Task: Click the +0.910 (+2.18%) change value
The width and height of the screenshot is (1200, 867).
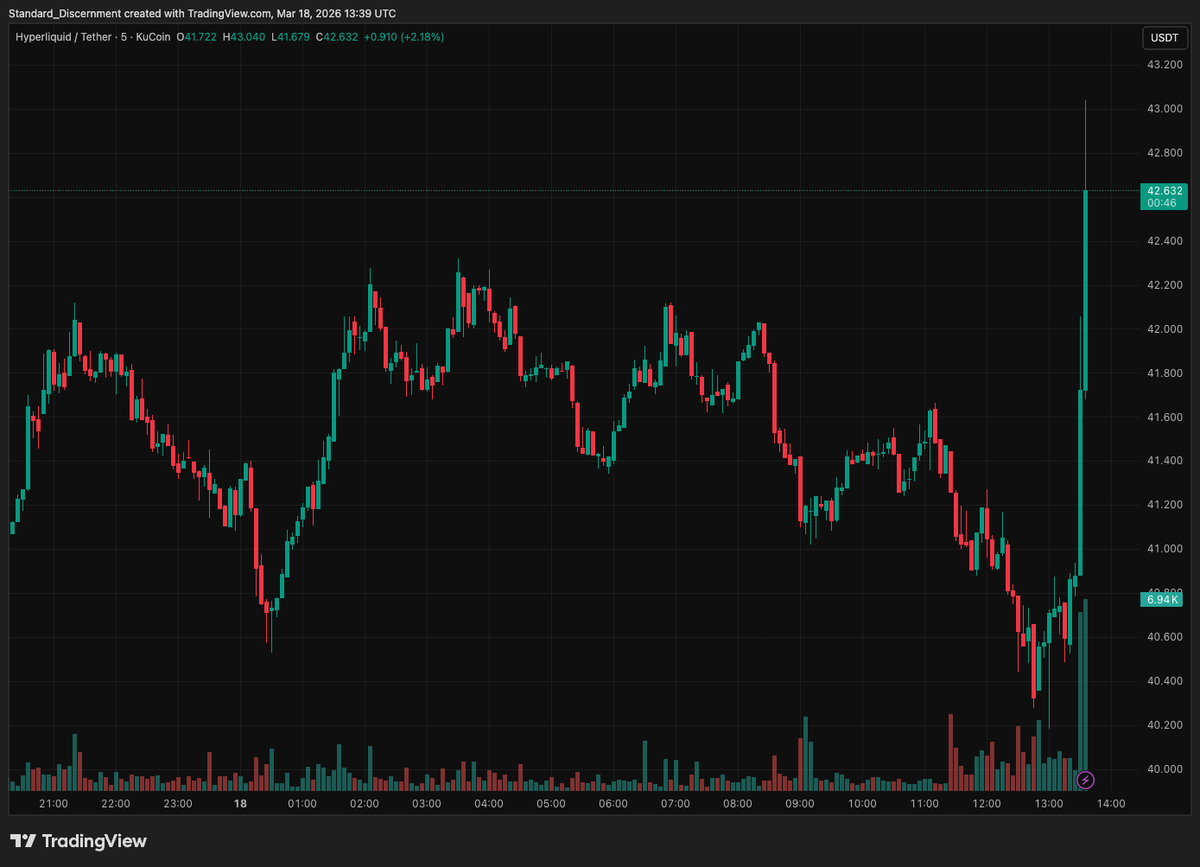Action: [x=403, y=37]
